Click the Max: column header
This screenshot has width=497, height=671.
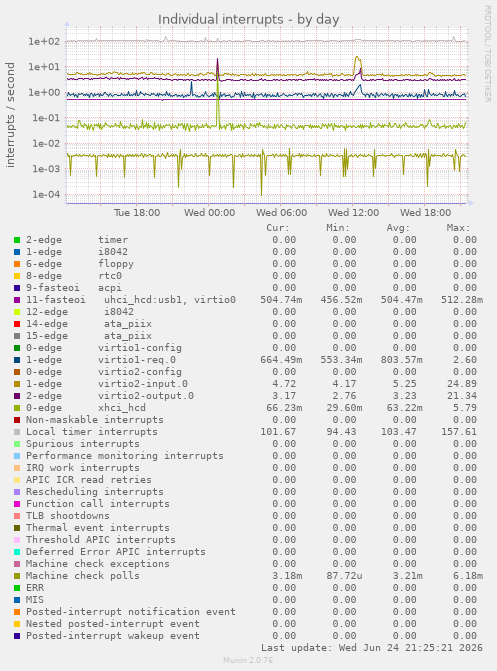point(458,228)
